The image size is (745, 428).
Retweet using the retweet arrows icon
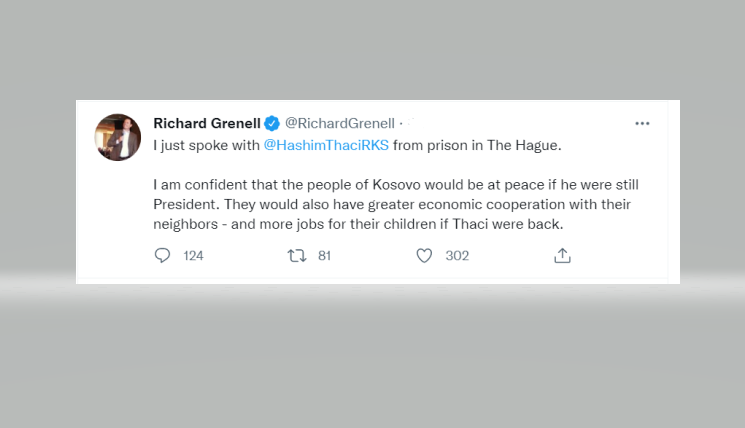coord(296,256)
